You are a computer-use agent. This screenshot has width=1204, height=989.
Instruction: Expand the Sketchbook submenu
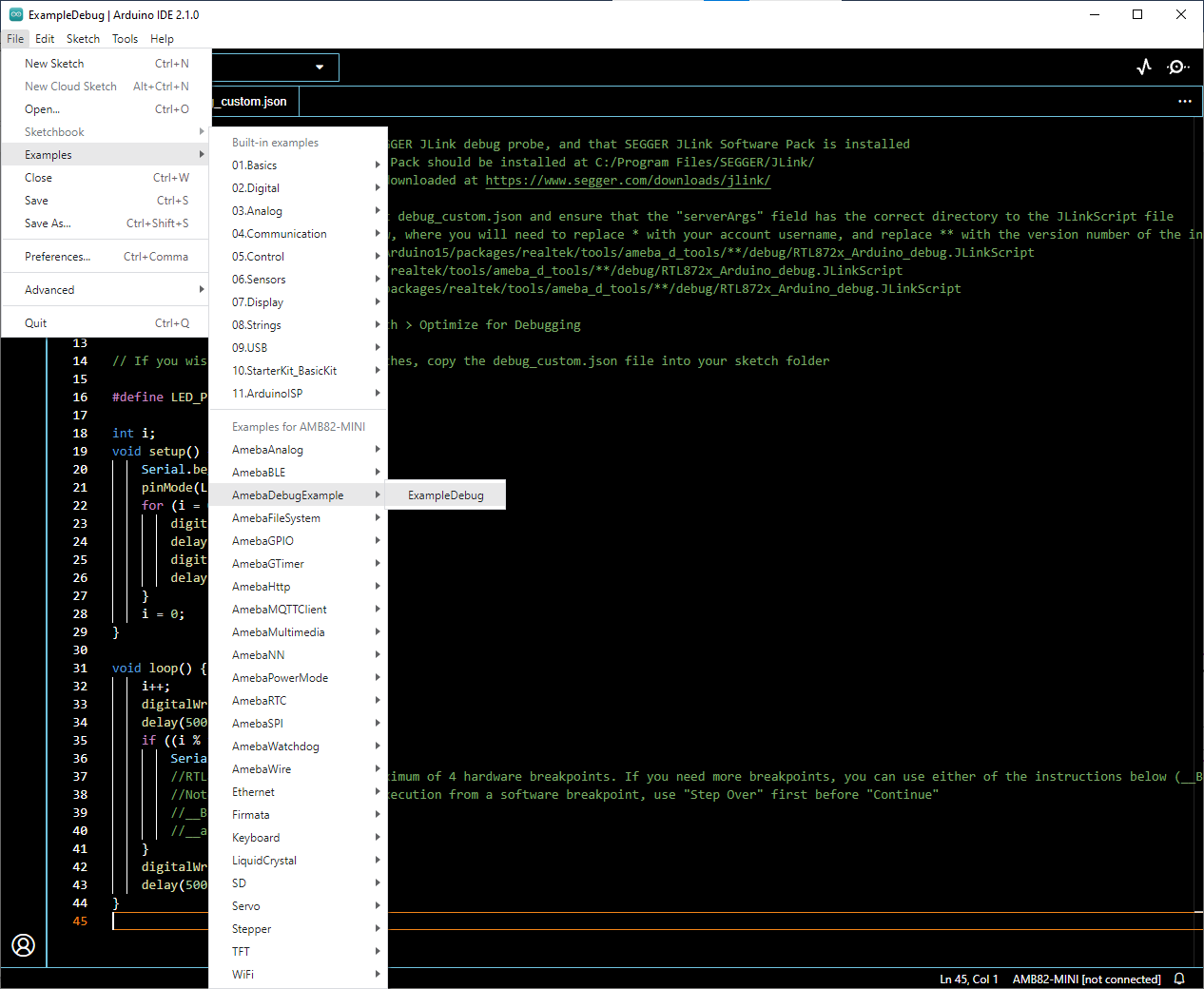point(106,132)
